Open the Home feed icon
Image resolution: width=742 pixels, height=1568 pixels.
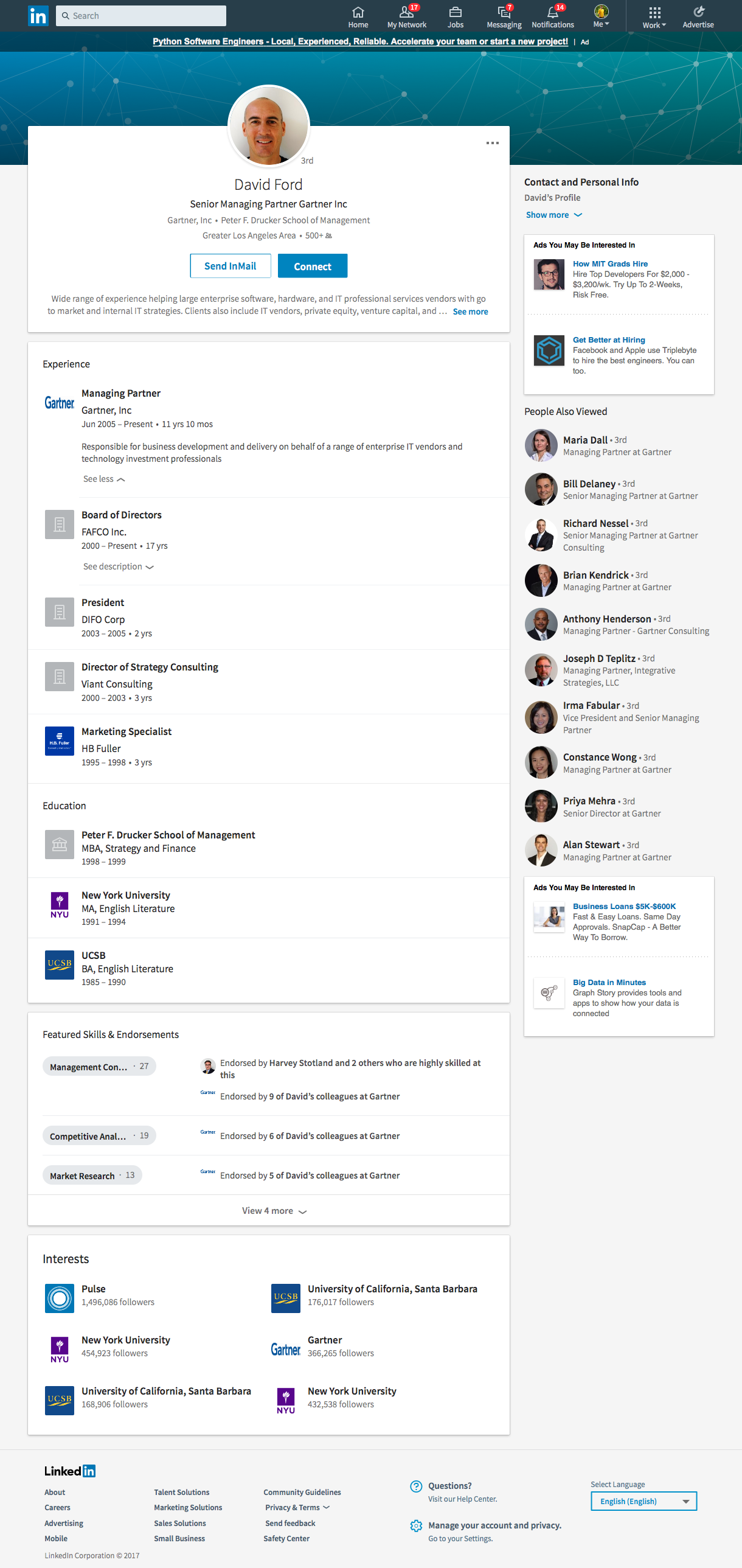[358, 12]
